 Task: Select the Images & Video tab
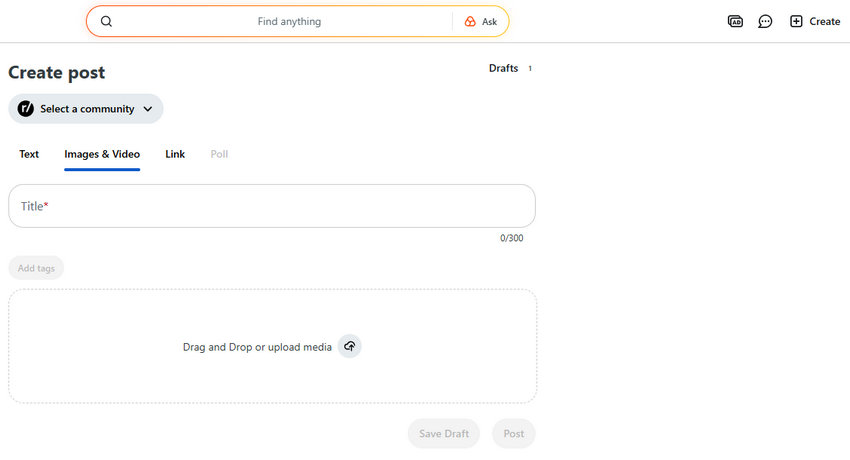(x=102, y=154)
